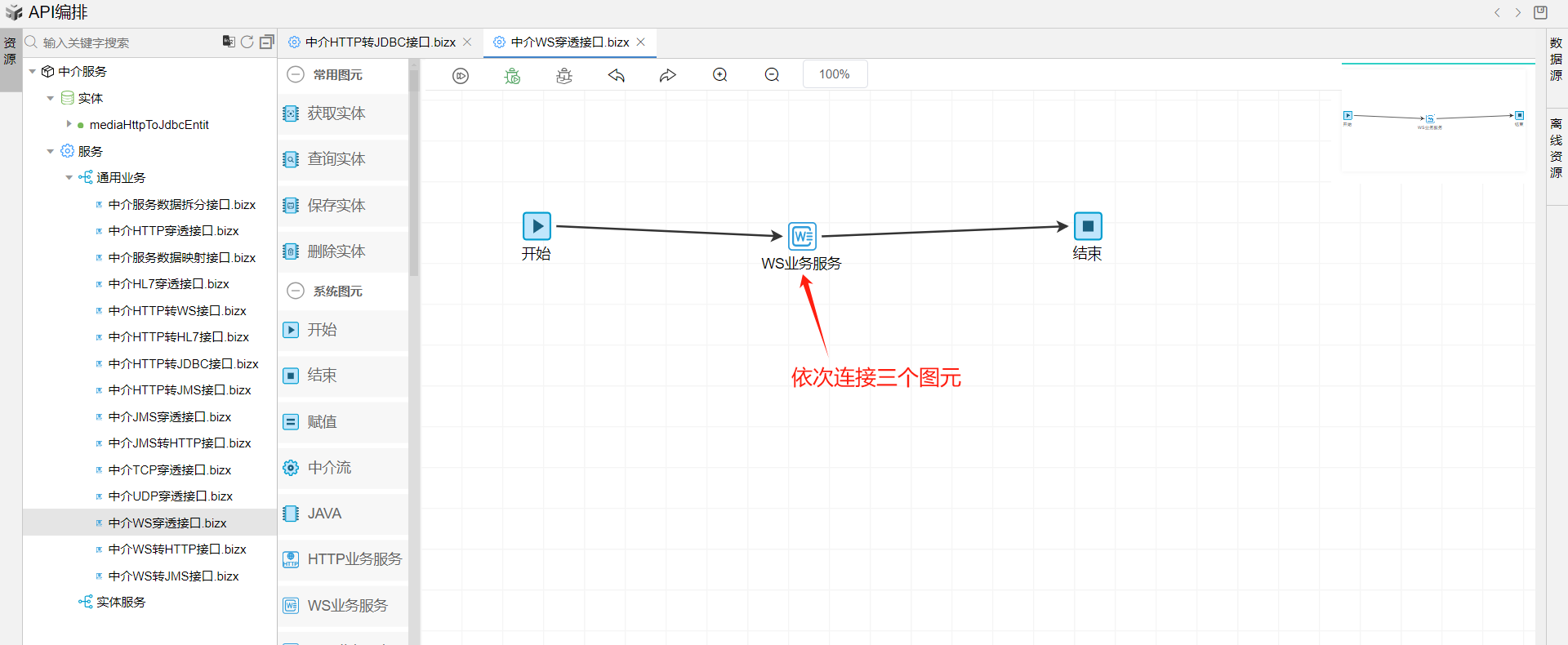1568x645 pixels.
Task: Expand the mediaHttpToJdbcEntit entity node
Action: click(69, 124)
